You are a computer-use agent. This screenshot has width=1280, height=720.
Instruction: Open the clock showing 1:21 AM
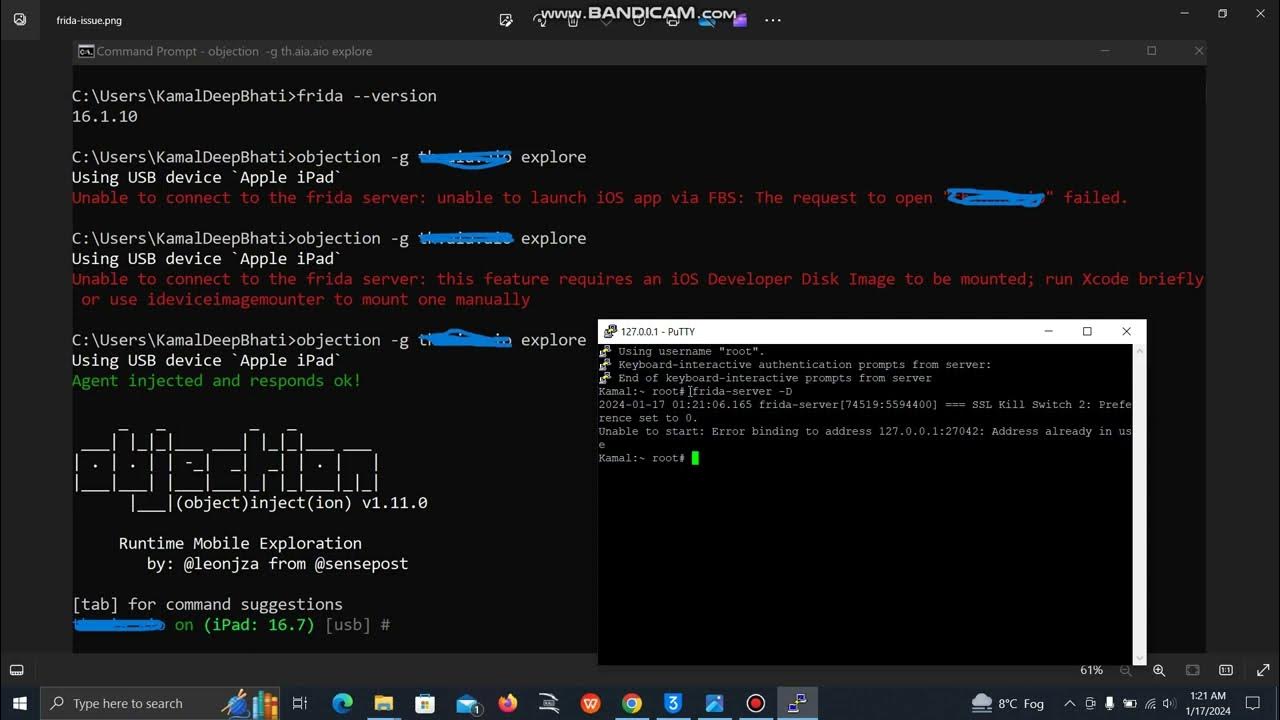[x=1208, y=703]
